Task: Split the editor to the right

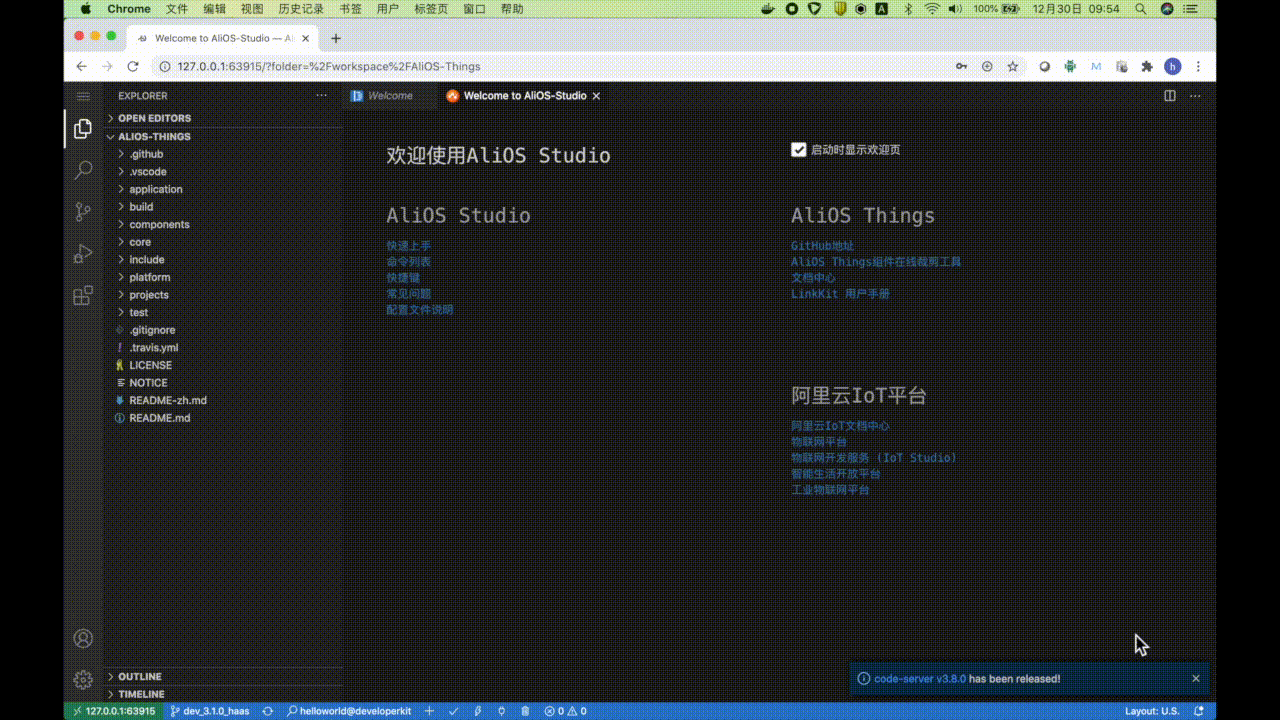Action: point(1170,96)
